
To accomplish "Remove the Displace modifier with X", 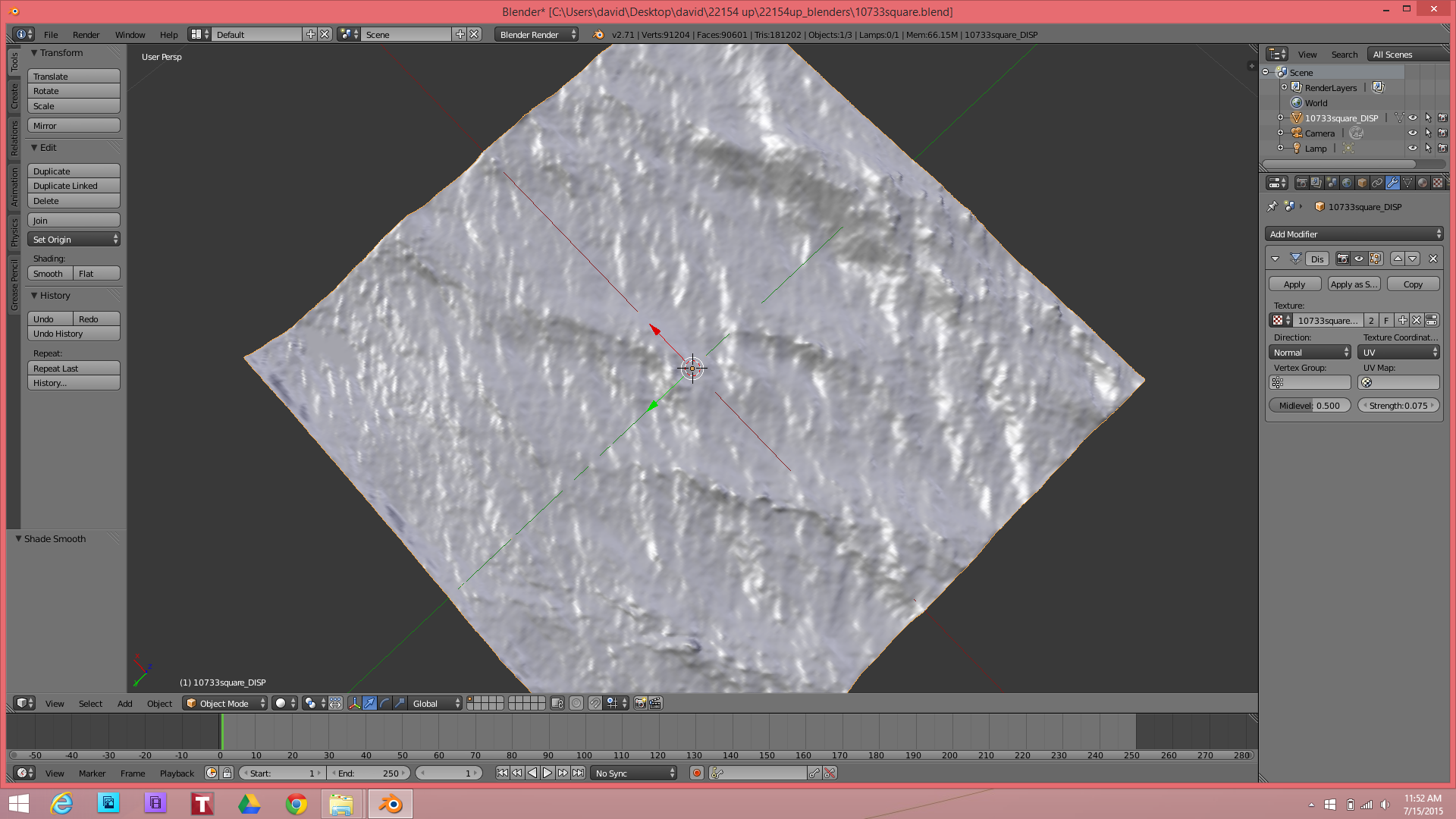I will tap(1433, 259).
